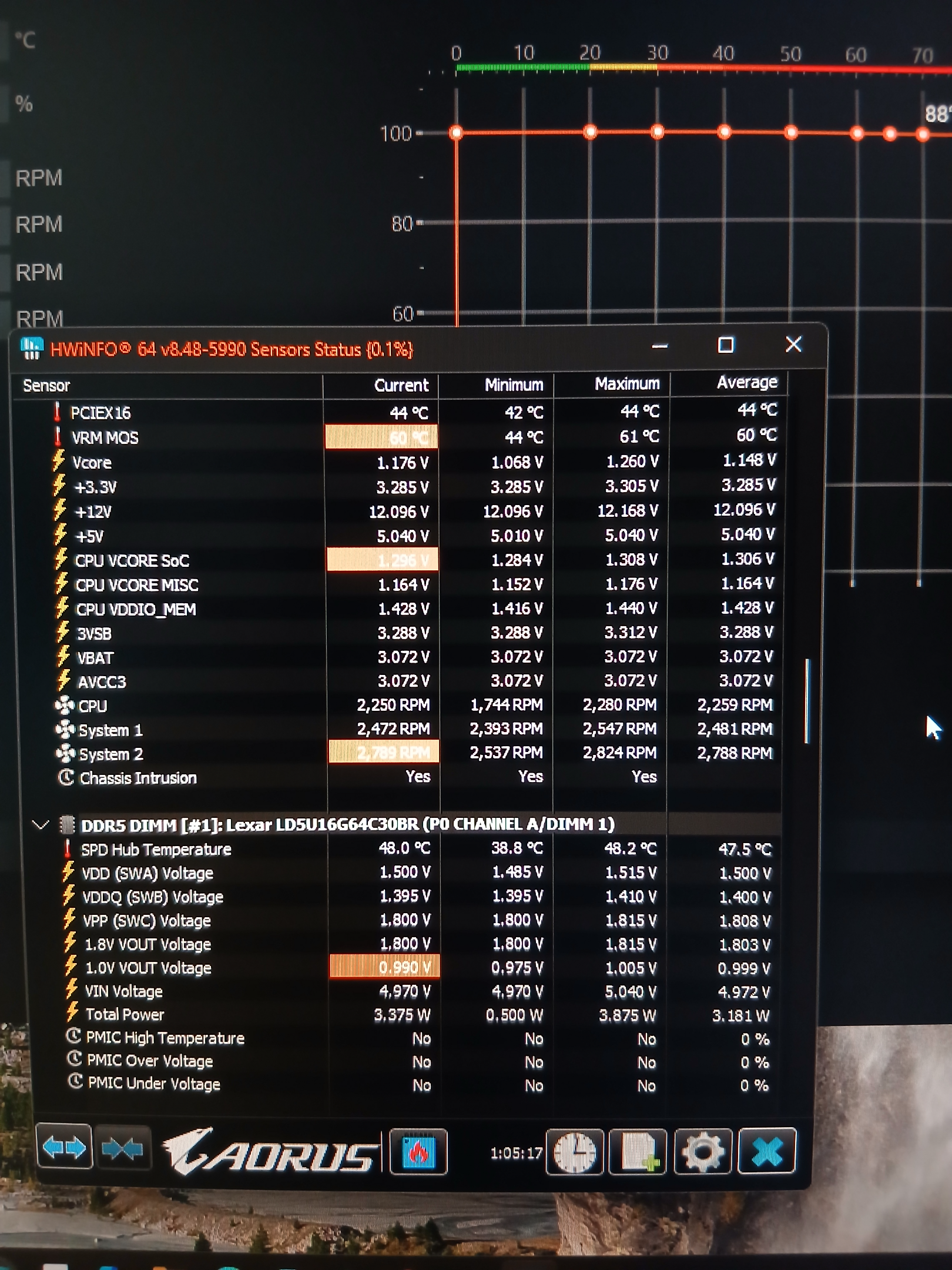Select the Sensor column header
Image resolution: width=952 pixels, height=1270 pixels.
pyautogui.click(x=46, y=386)
